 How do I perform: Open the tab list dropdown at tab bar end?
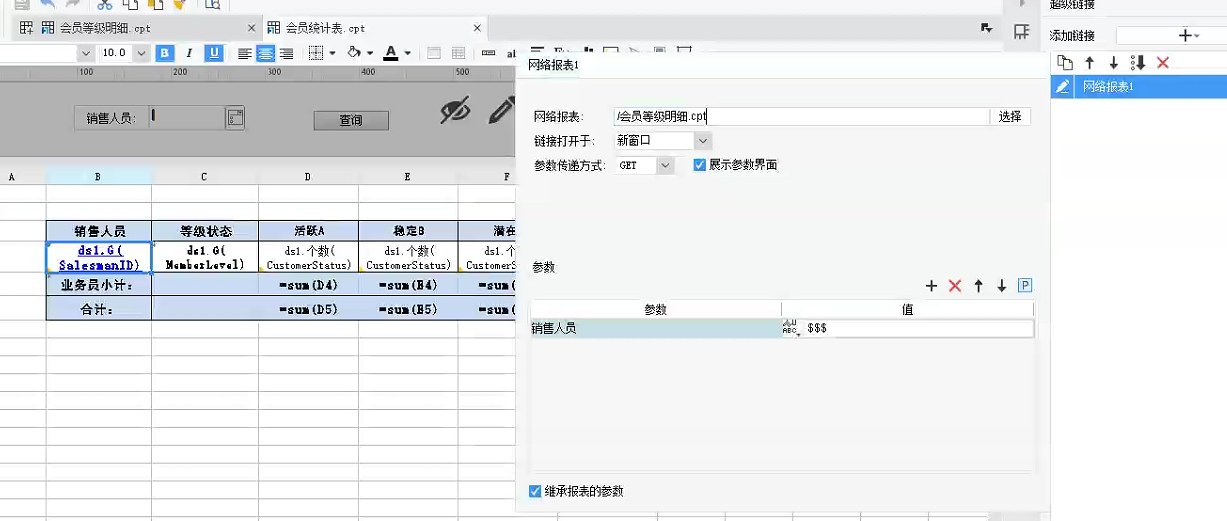coord(986,28)
